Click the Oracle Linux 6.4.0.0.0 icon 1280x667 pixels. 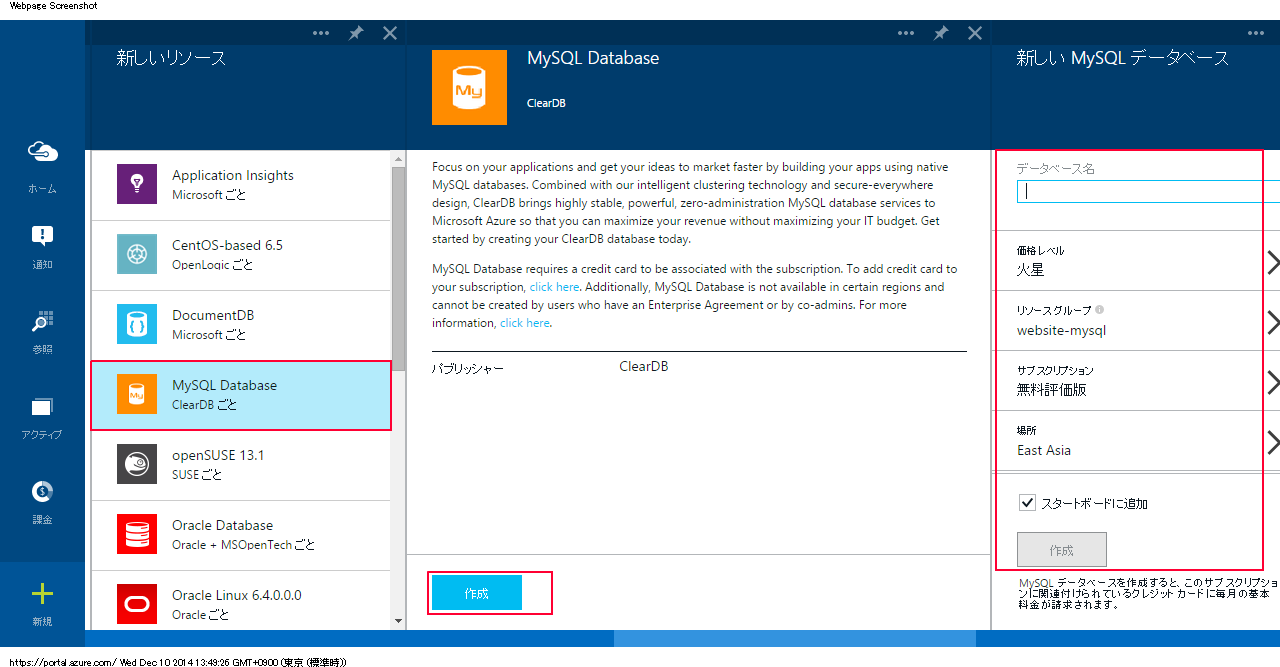coord(137,604)
